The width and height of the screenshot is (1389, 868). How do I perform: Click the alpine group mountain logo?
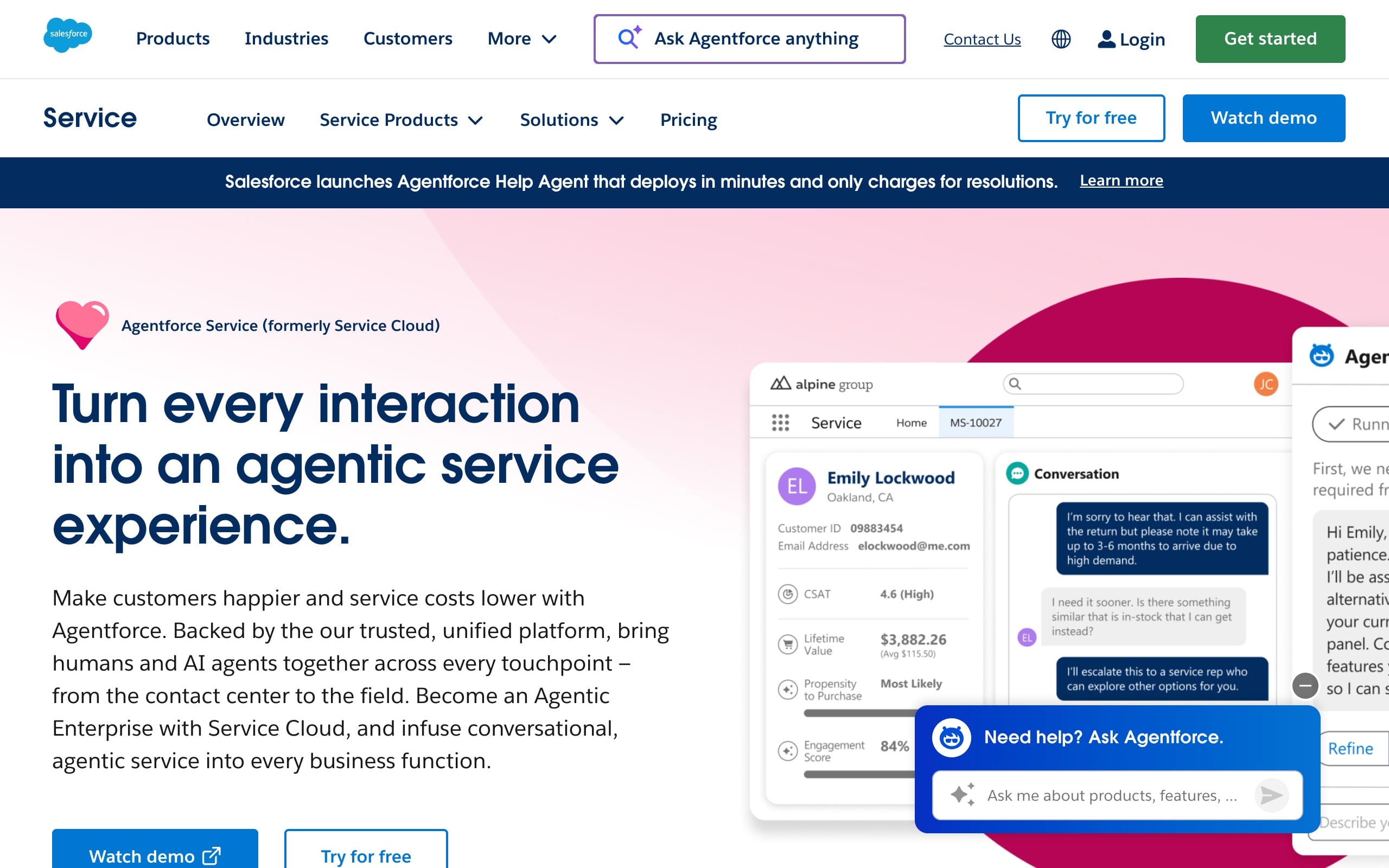coord(780,384)
